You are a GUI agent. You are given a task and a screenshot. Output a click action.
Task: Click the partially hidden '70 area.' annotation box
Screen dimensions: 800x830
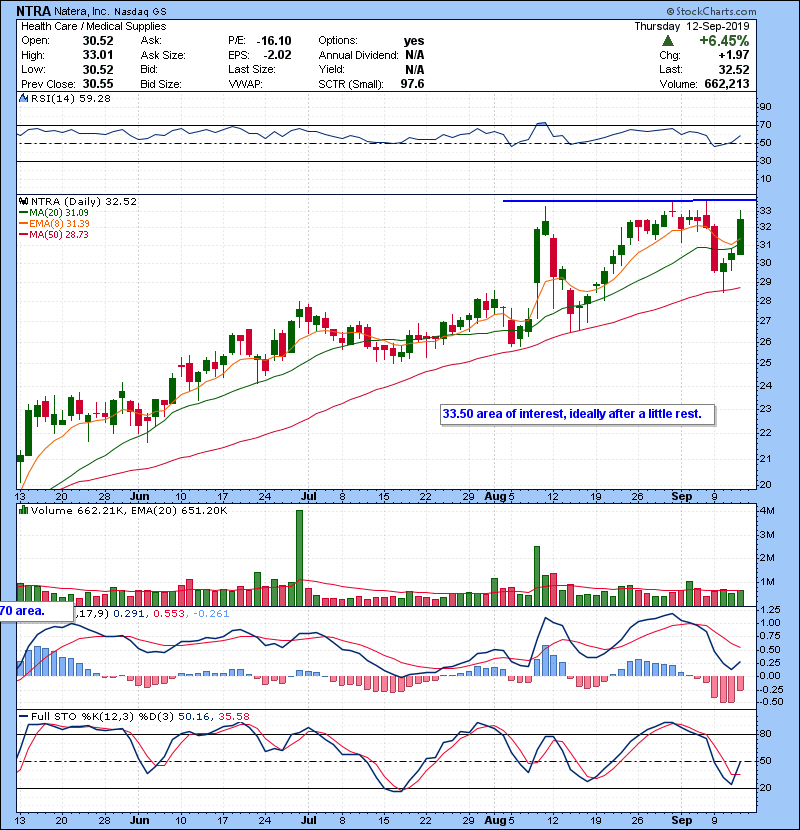coord(37,611)
